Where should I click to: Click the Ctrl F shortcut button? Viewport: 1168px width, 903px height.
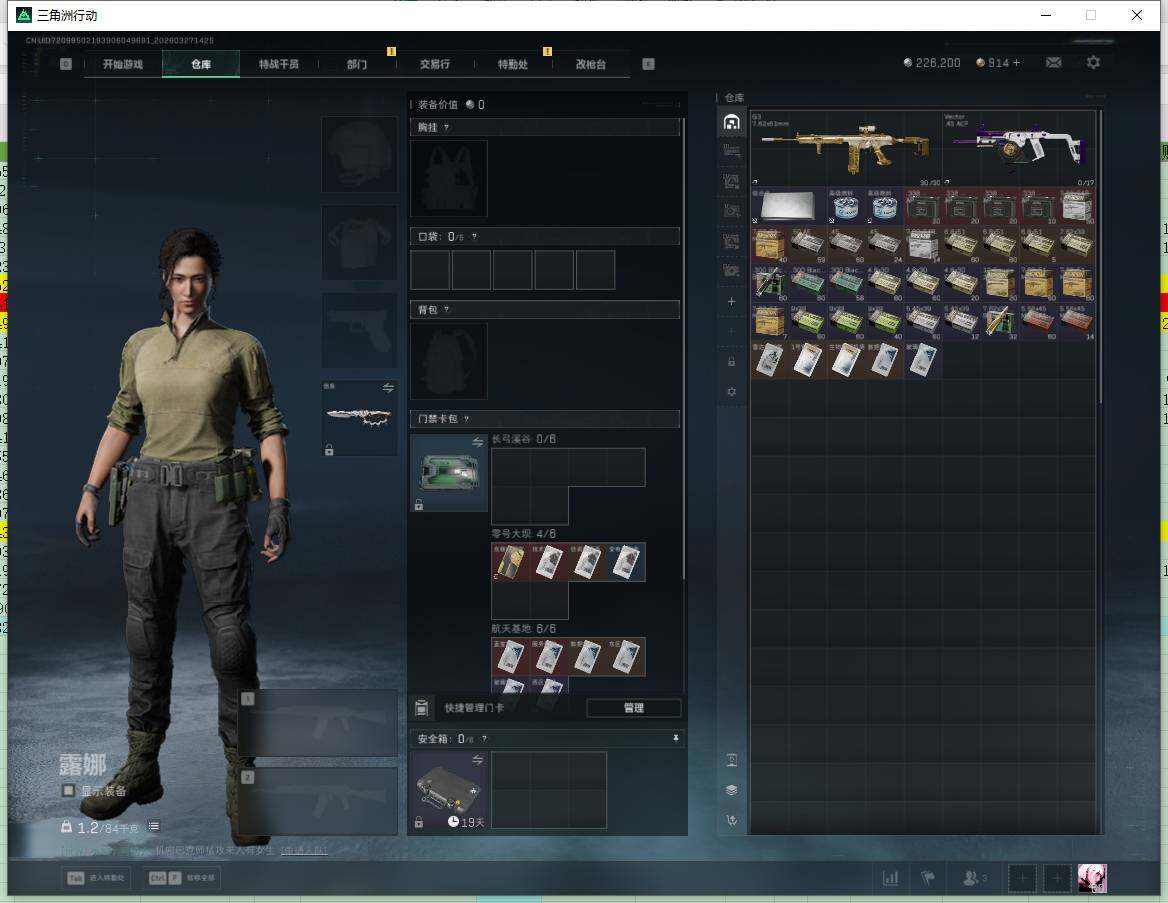(x=182, y=878)
